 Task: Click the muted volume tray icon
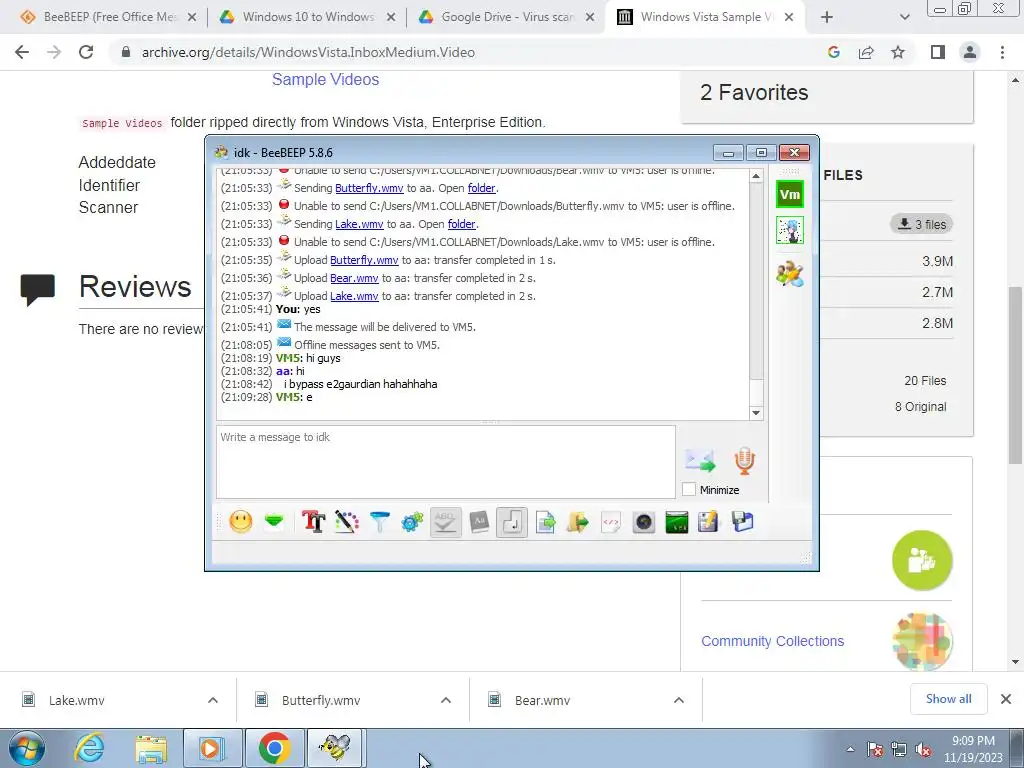(x=924, y=750)
